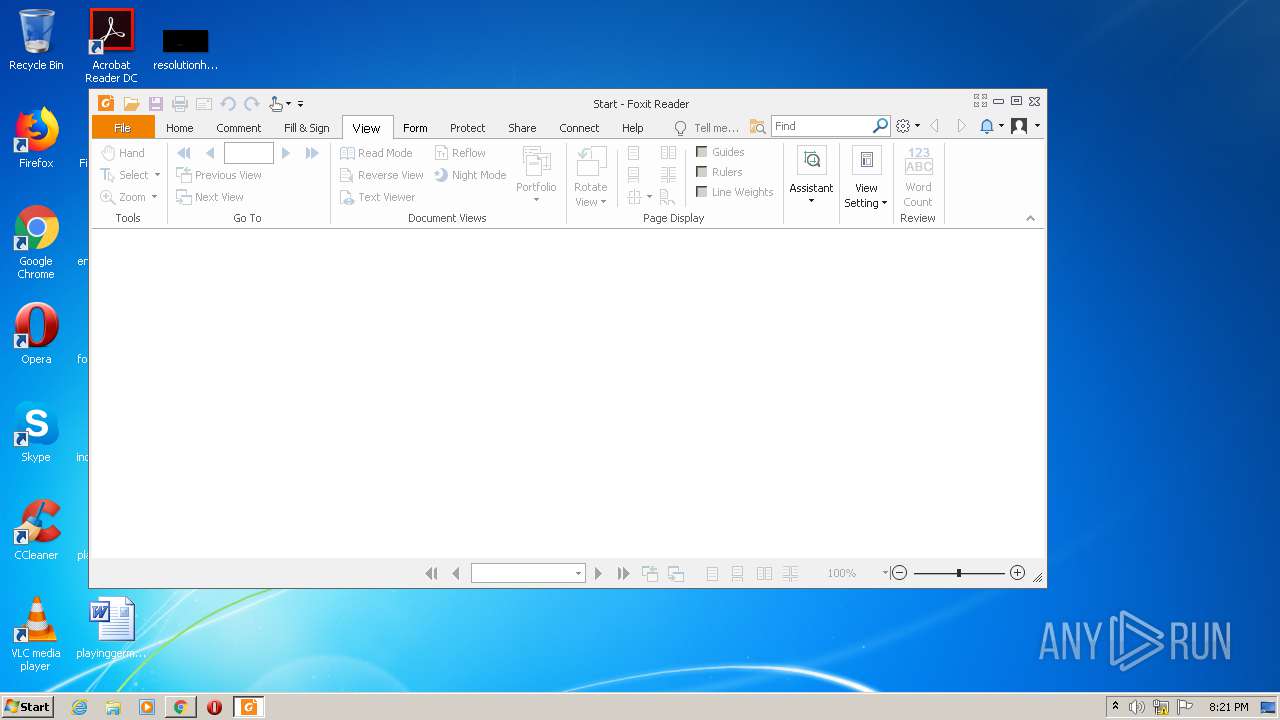Click the Tell me search field
Image resolution: width=1280 pixels, height=720 pixels.
[x=707, y=128]
